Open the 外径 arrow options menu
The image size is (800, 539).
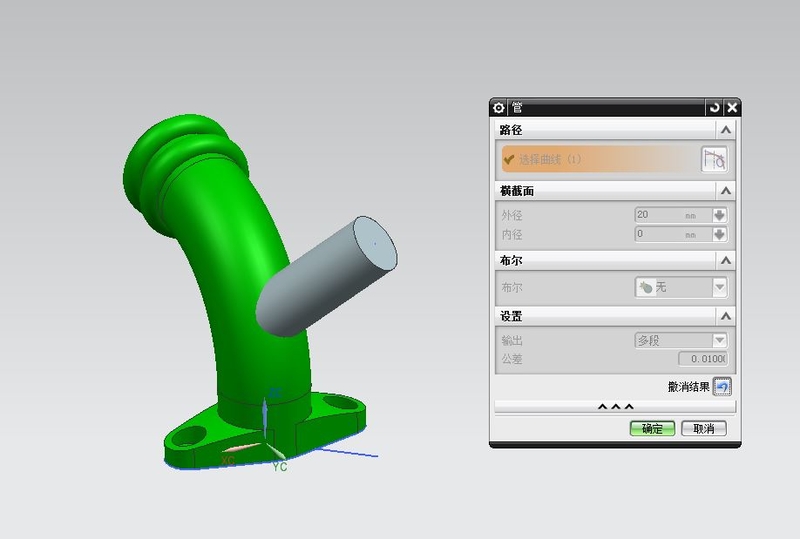[719, 215]
